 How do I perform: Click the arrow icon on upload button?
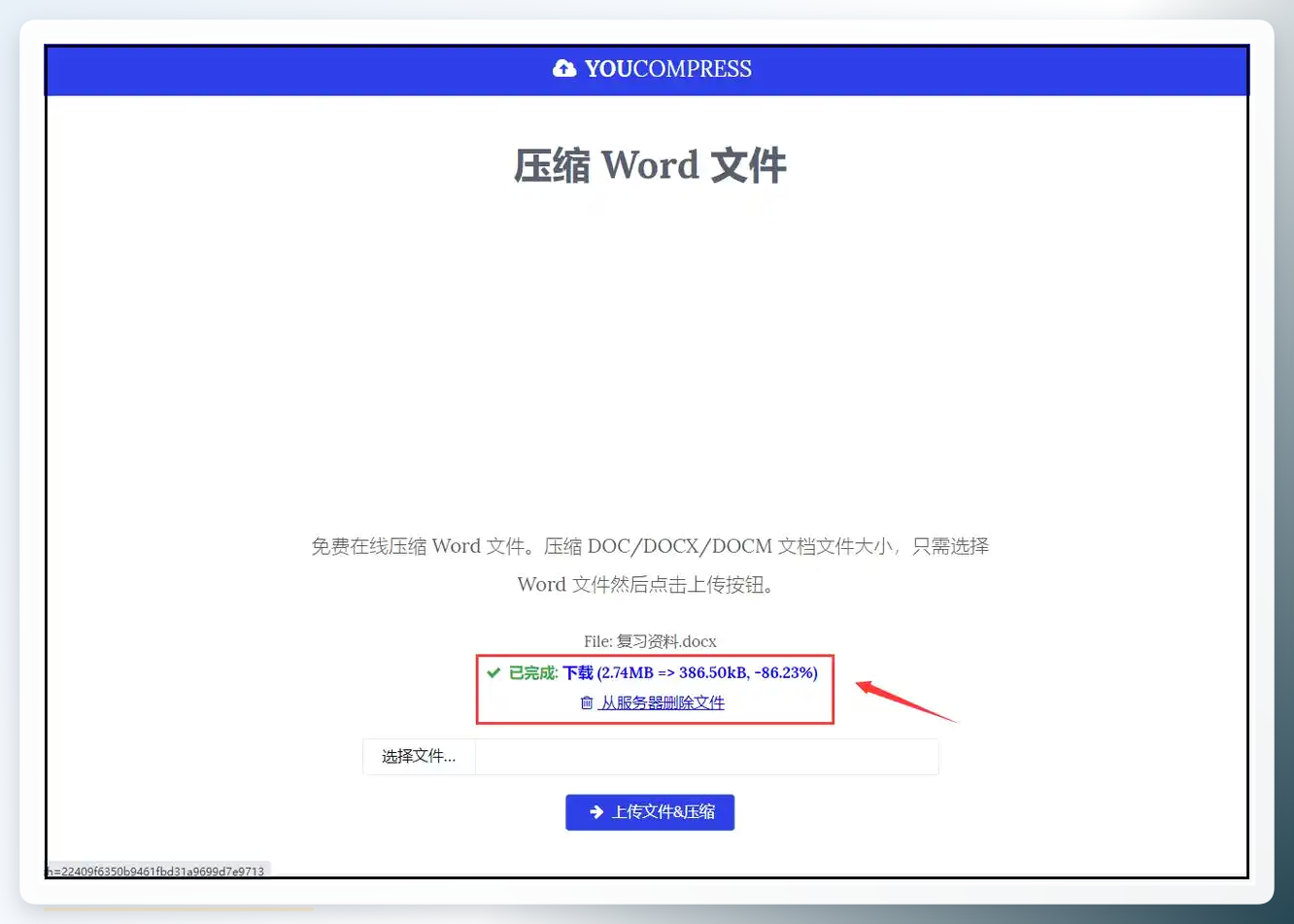596,812
